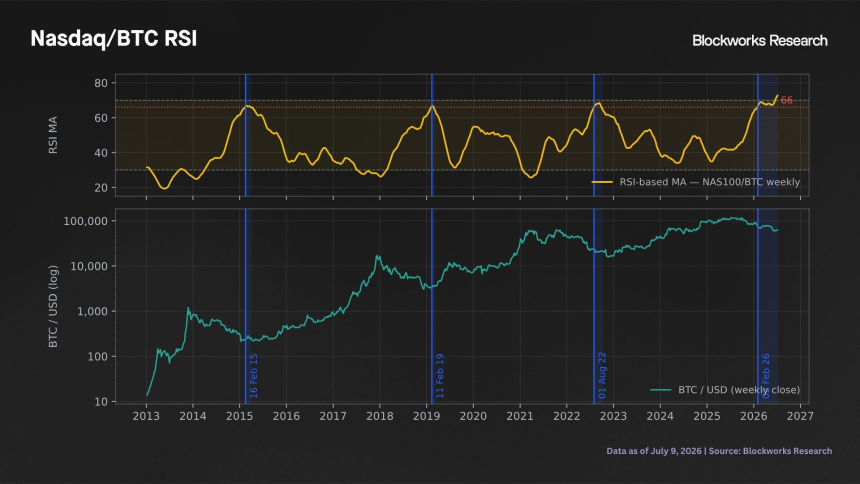The image size is (860, 484).
Task: Click the RSI MA y-axis title
Action: [x=53, y=135]
